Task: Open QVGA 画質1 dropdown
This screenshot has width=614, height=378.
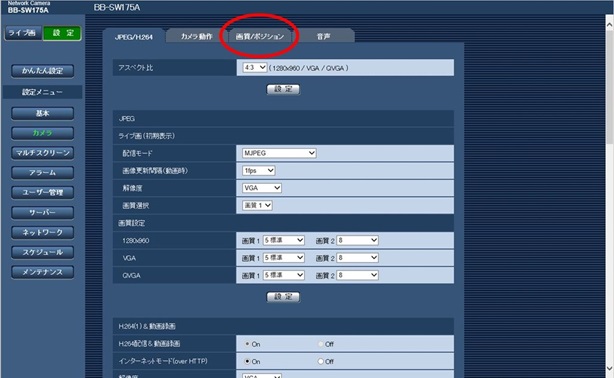Action: click(284, 275)
